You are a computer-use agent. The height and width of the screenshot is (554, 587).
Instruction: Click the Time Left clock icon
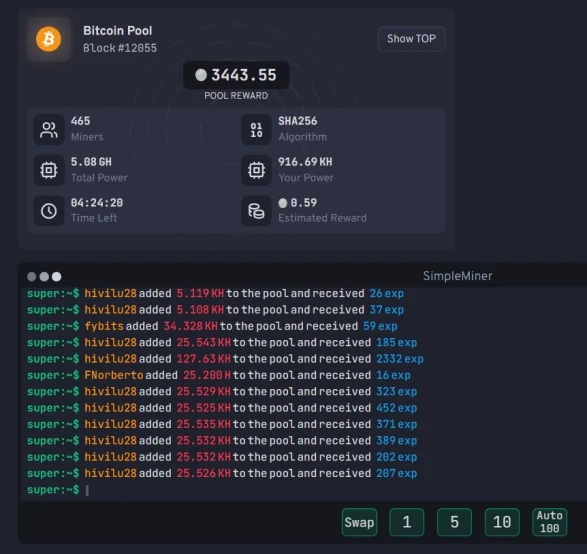click(49, 211)
